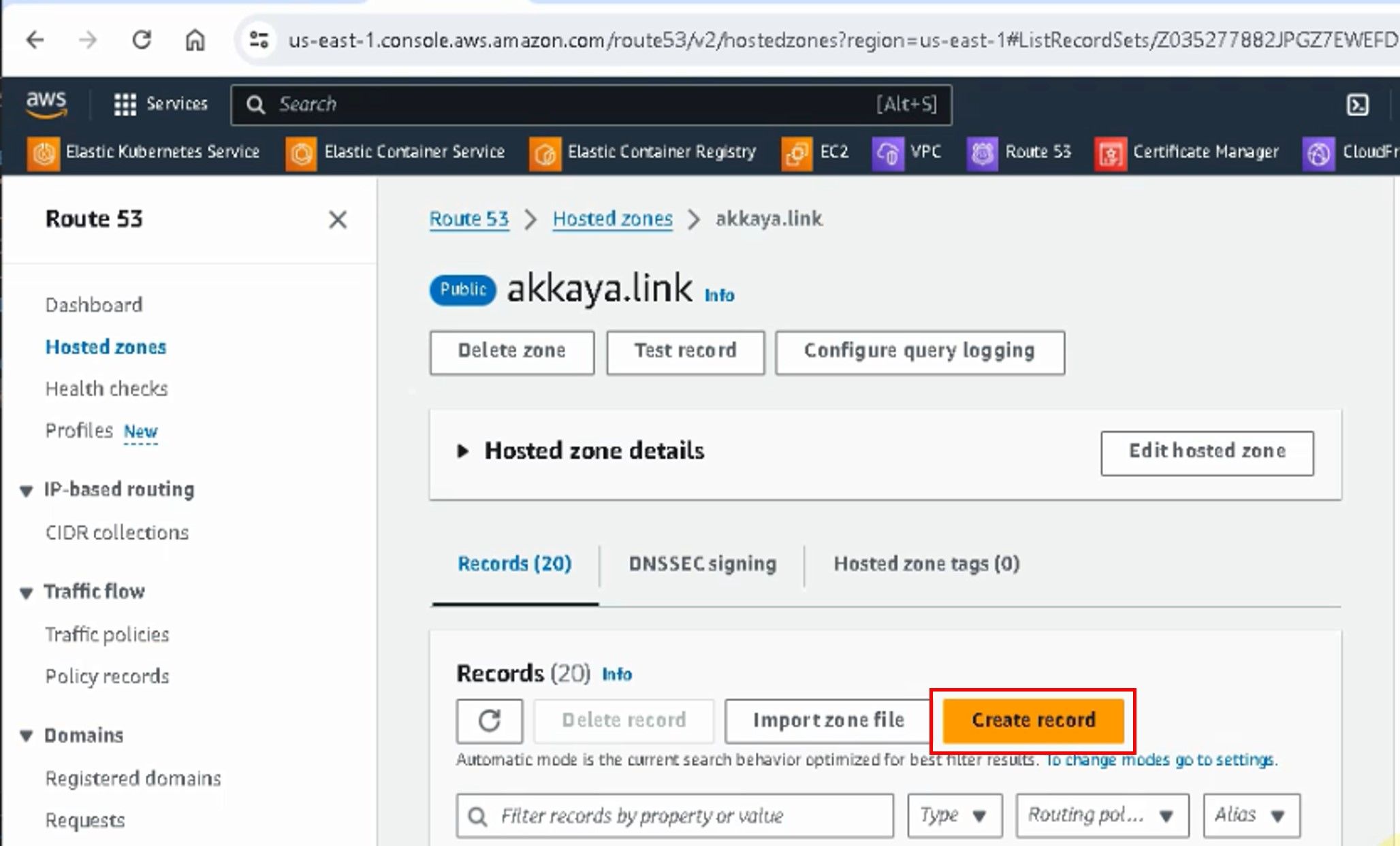Open the Alias filter dropdown

coord(1251,815)
